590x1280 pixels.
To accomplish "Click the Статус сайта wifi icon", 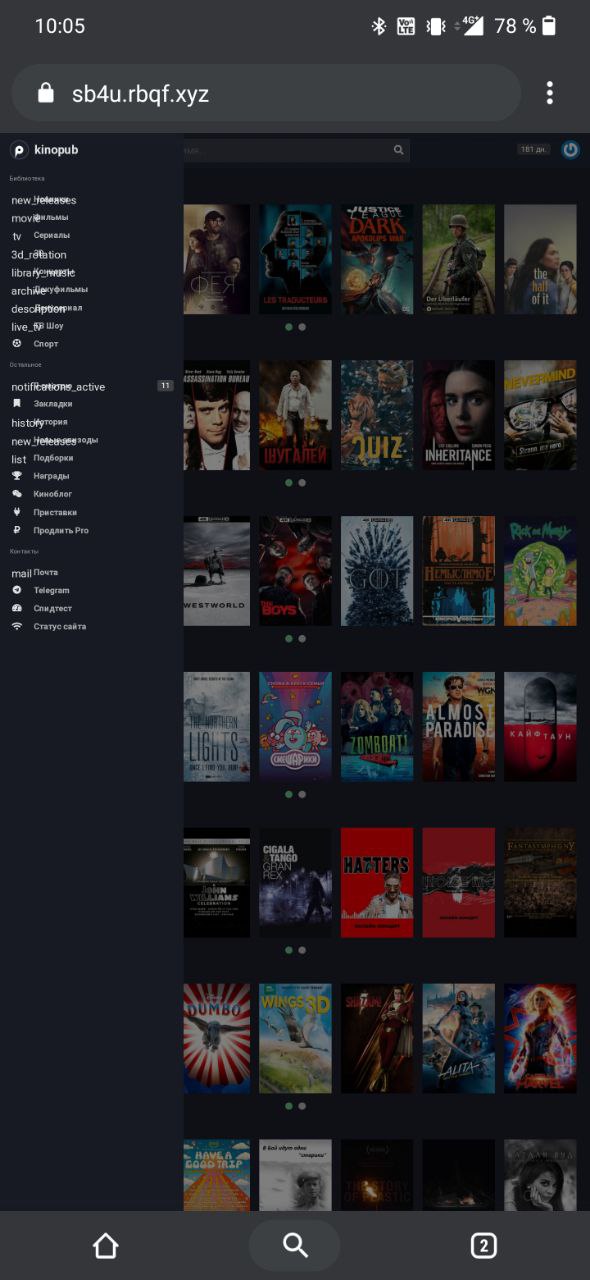I will 16,626.
